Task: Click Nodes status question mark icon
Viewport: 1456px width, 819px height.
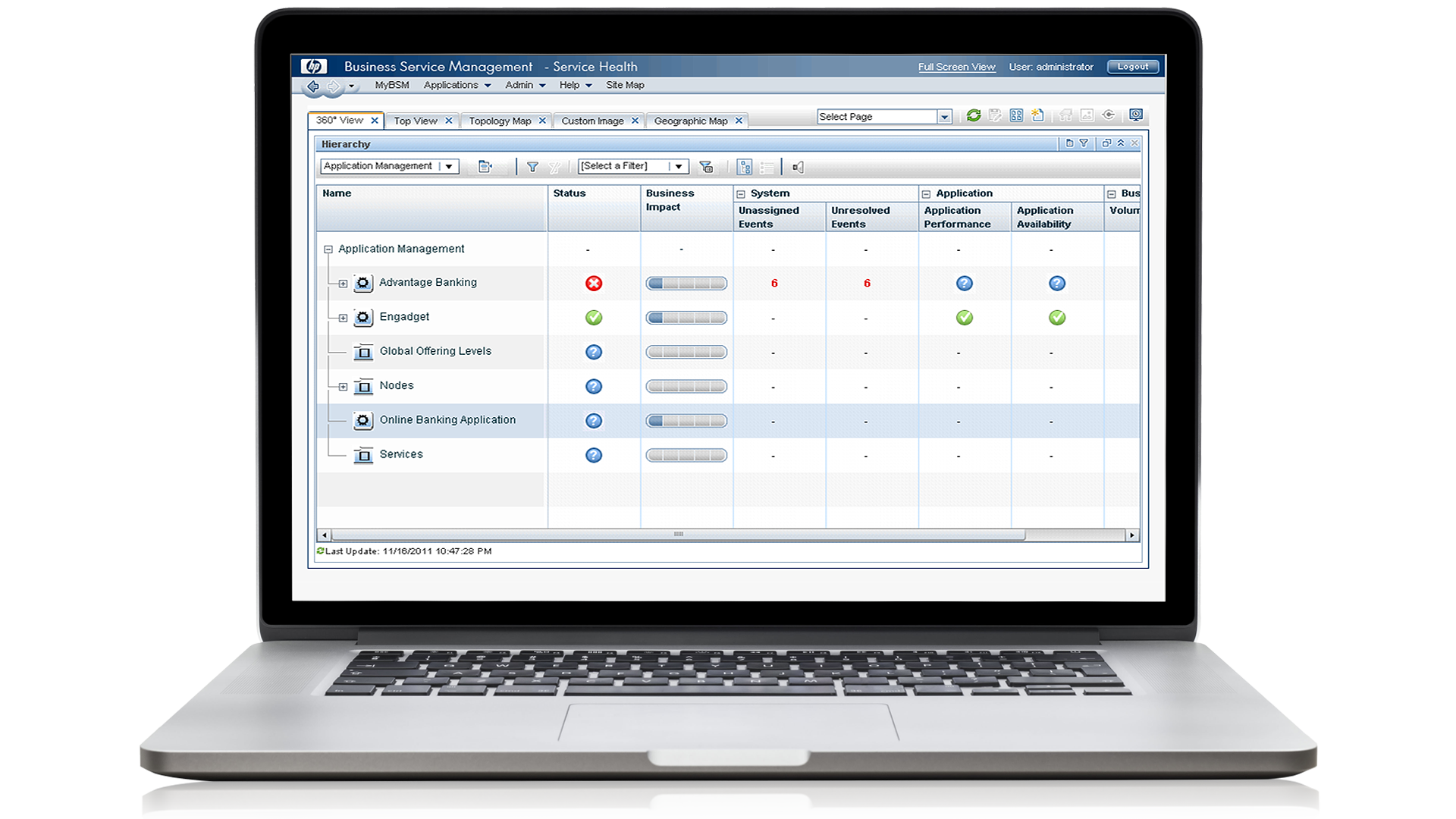Action: click(594, 387)
